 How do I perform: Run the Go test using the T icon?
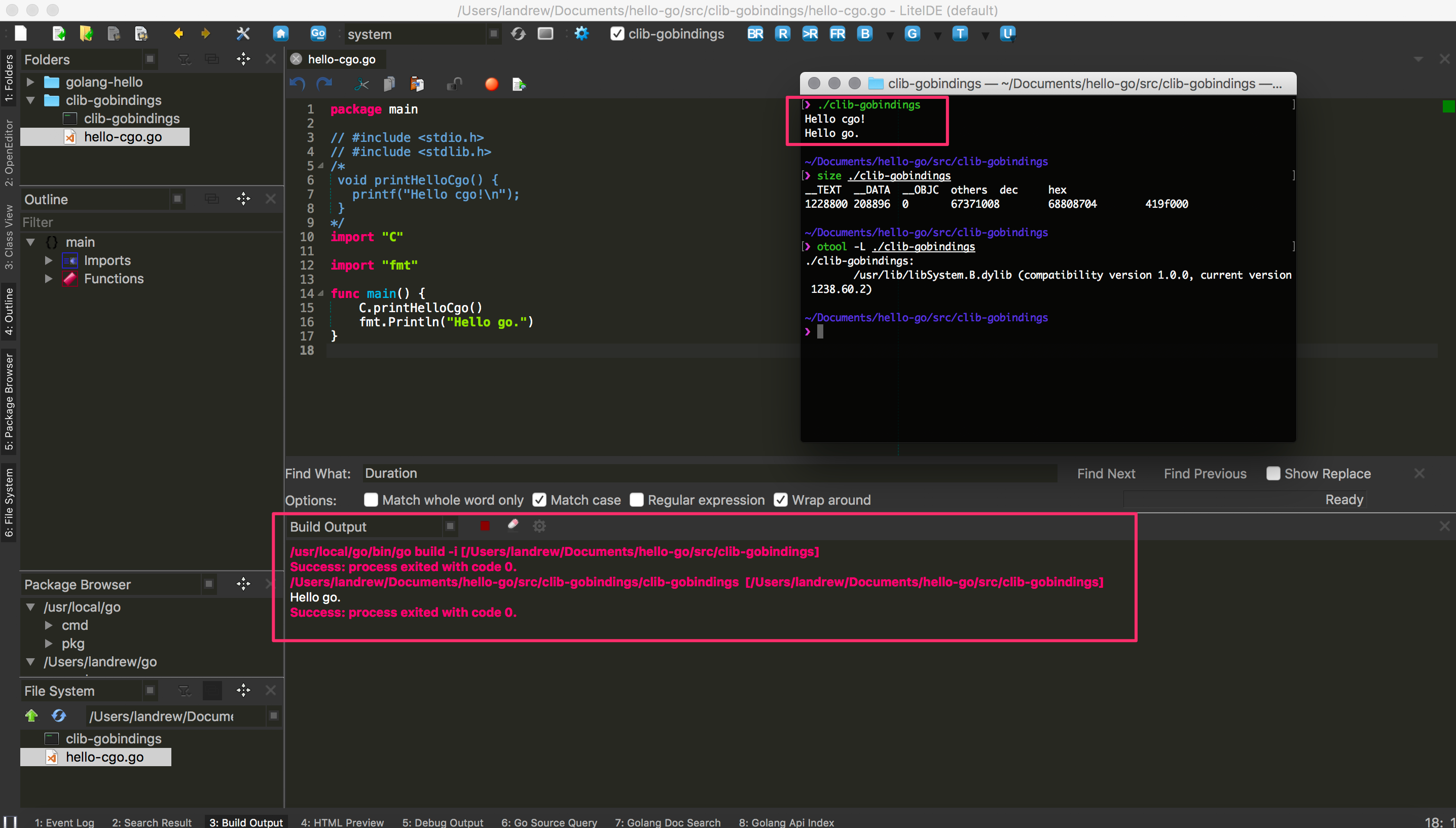tap(960, 33)
